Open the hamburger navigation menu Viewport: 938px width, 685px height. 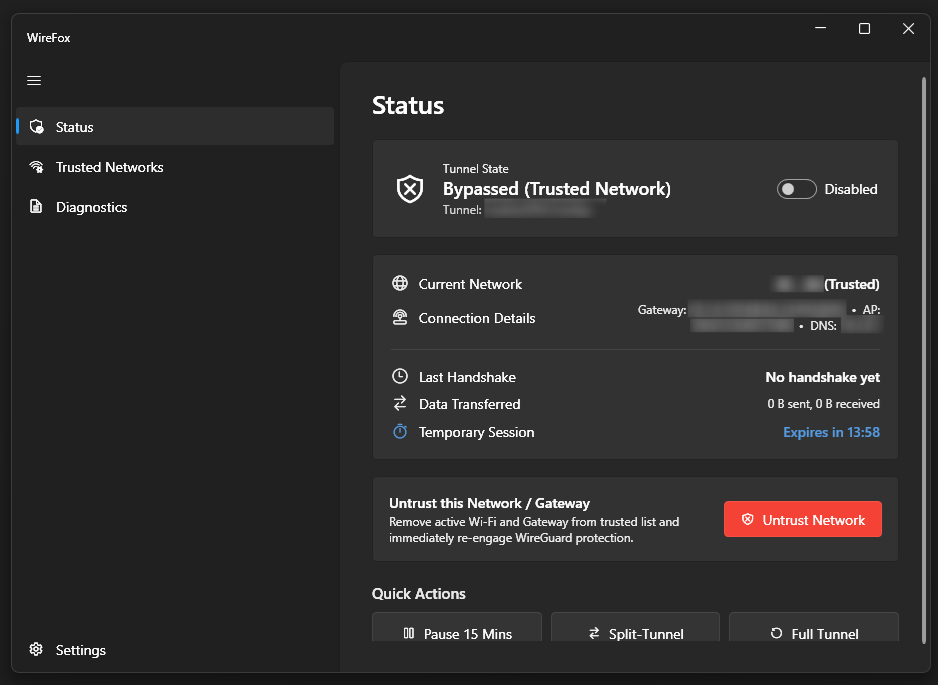[x=34, y=80]
